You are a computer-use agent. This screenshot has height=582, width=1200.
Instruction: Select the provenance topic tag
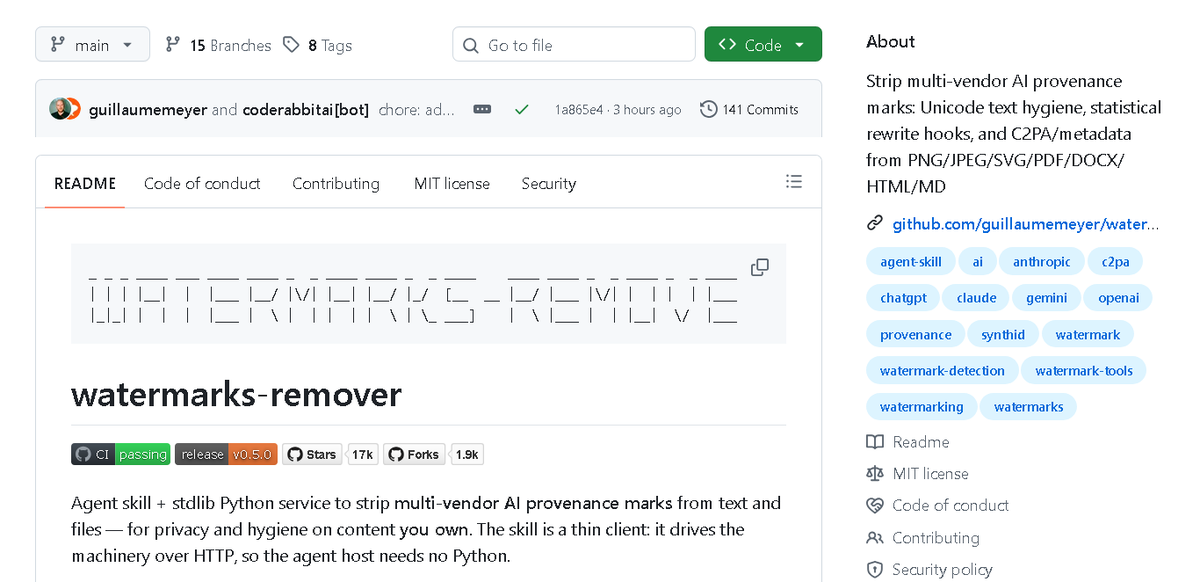click(x=916, y=334)
